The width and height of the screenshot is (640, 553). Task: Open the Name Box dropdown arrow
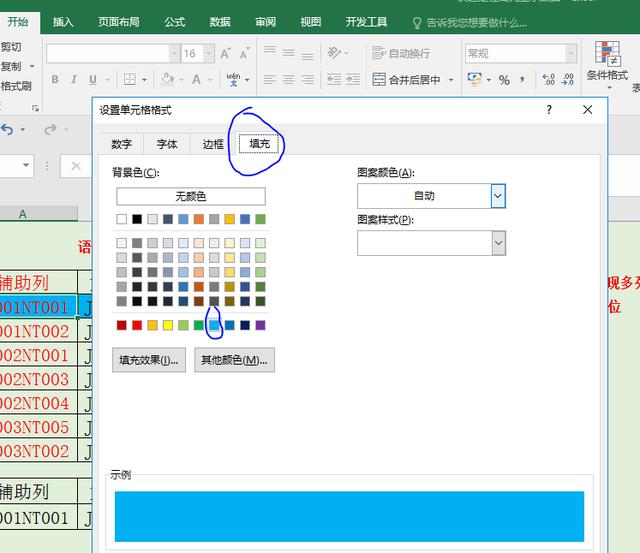pos(26,165)
